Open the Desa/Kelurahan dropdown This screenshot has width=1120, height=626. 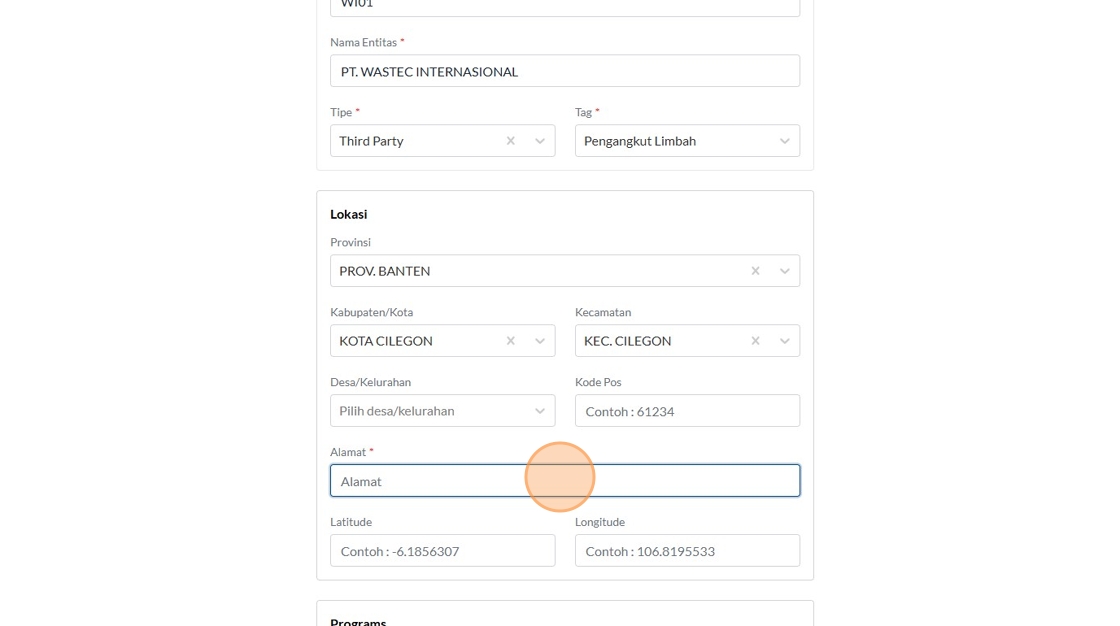[442, 411]
